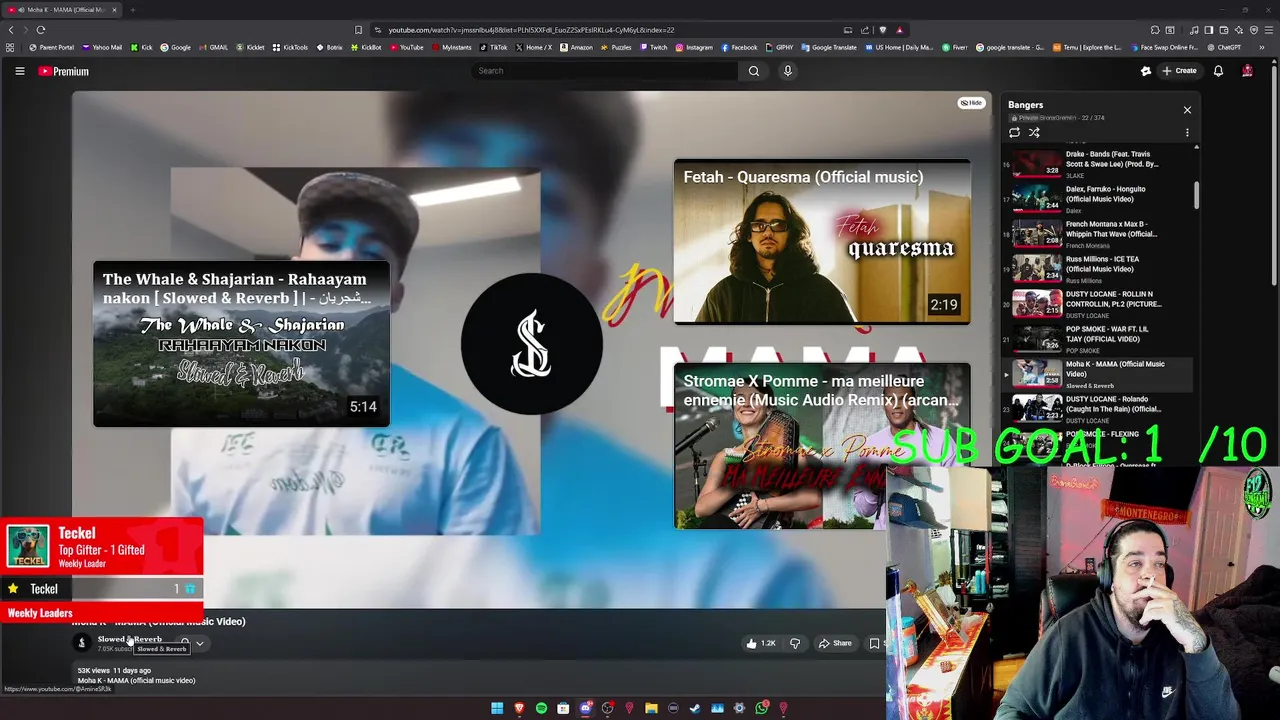Play French Montana x Max B playlist item
1280x720 pixels.
tap(1097, 234)
